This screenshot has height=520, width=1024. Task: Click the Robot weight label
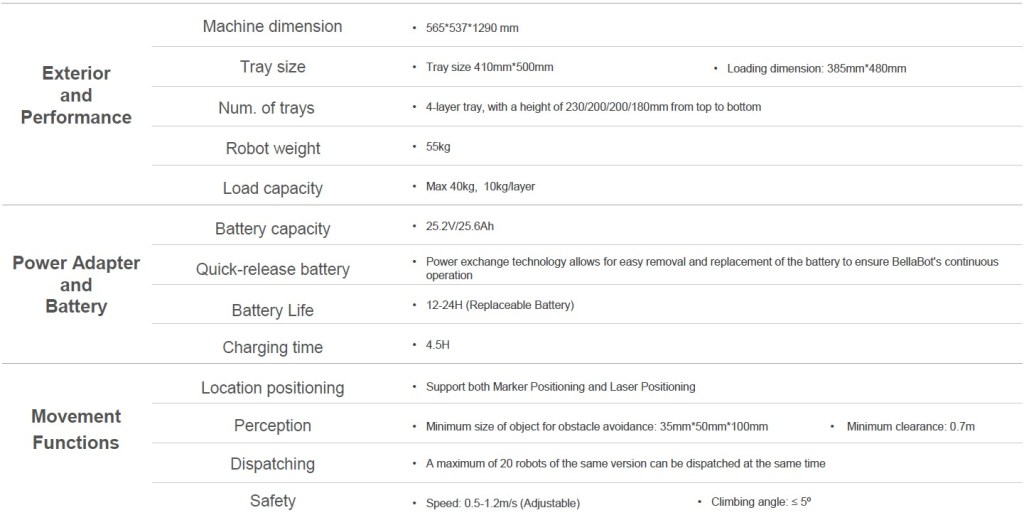(272, 148)
